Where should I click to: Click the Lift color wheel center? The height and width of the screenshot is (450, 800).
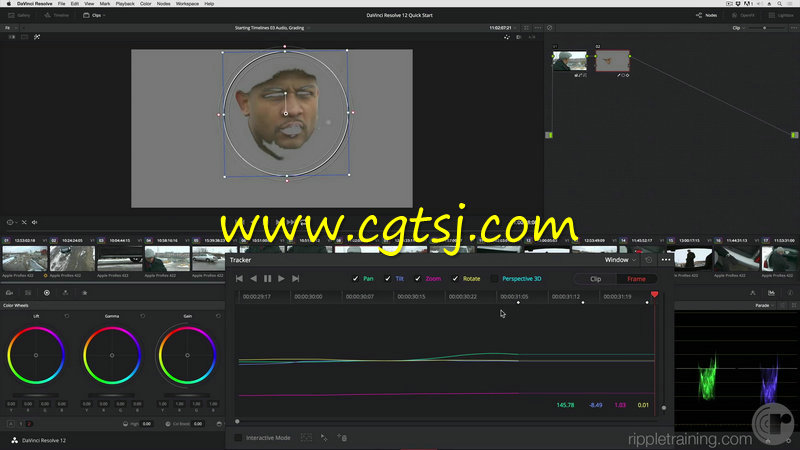pyautogui.click(x=36, y=355)
